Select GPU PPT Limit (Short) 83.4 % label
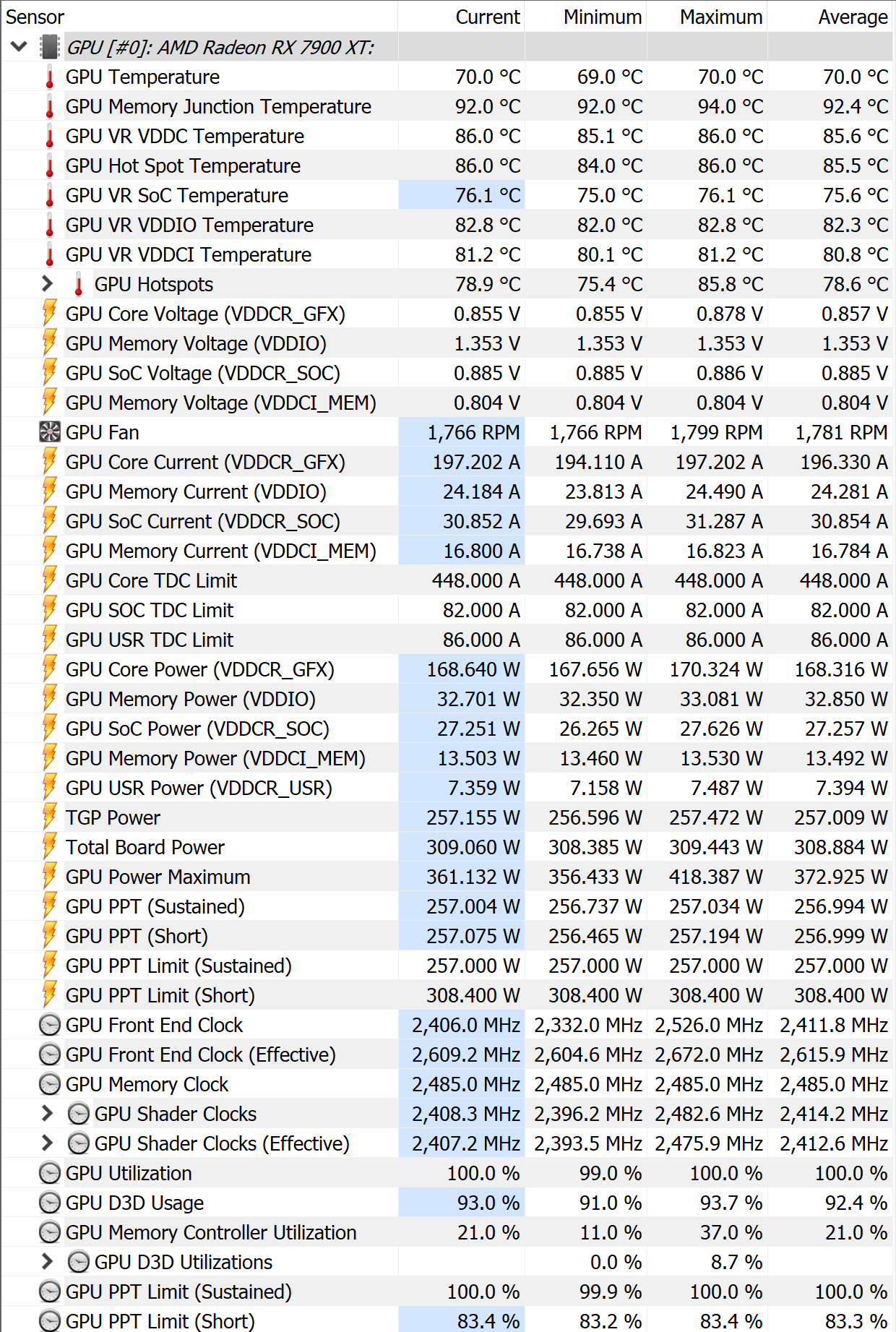896x1332 pixels. pos(160,1321)
